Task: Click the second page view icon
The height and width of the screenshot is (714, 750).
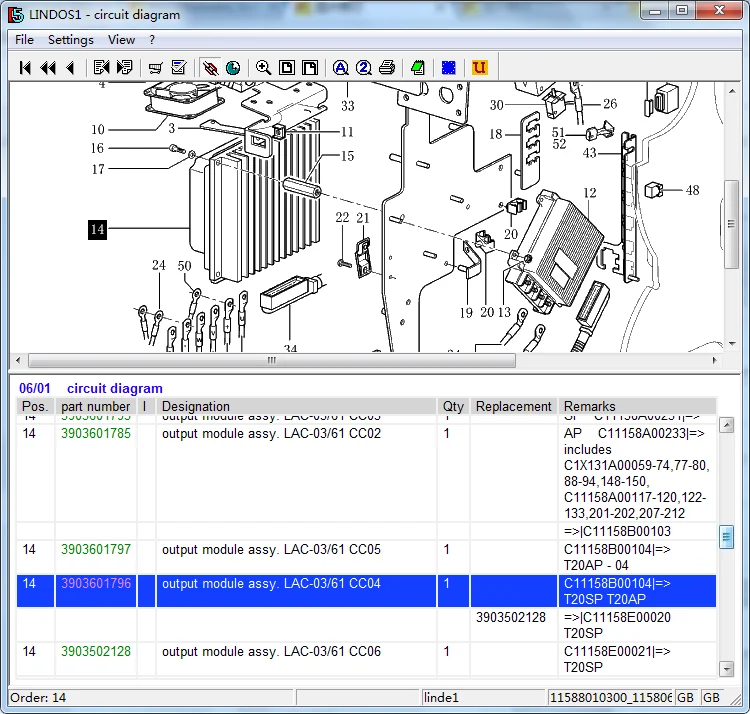Action: (310, 68)
